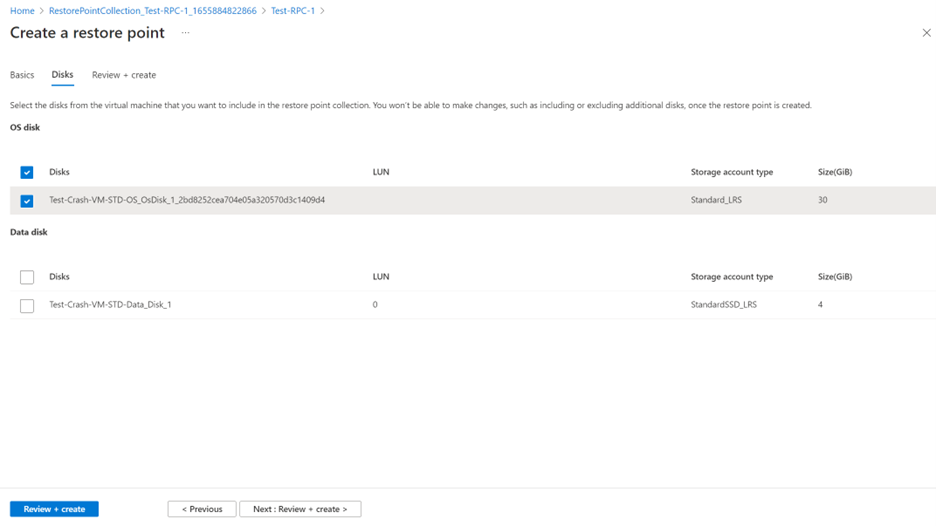The image size is (936, 526).
Task: Click the OS disk size value 30
Action: click(x=823, y=200)
